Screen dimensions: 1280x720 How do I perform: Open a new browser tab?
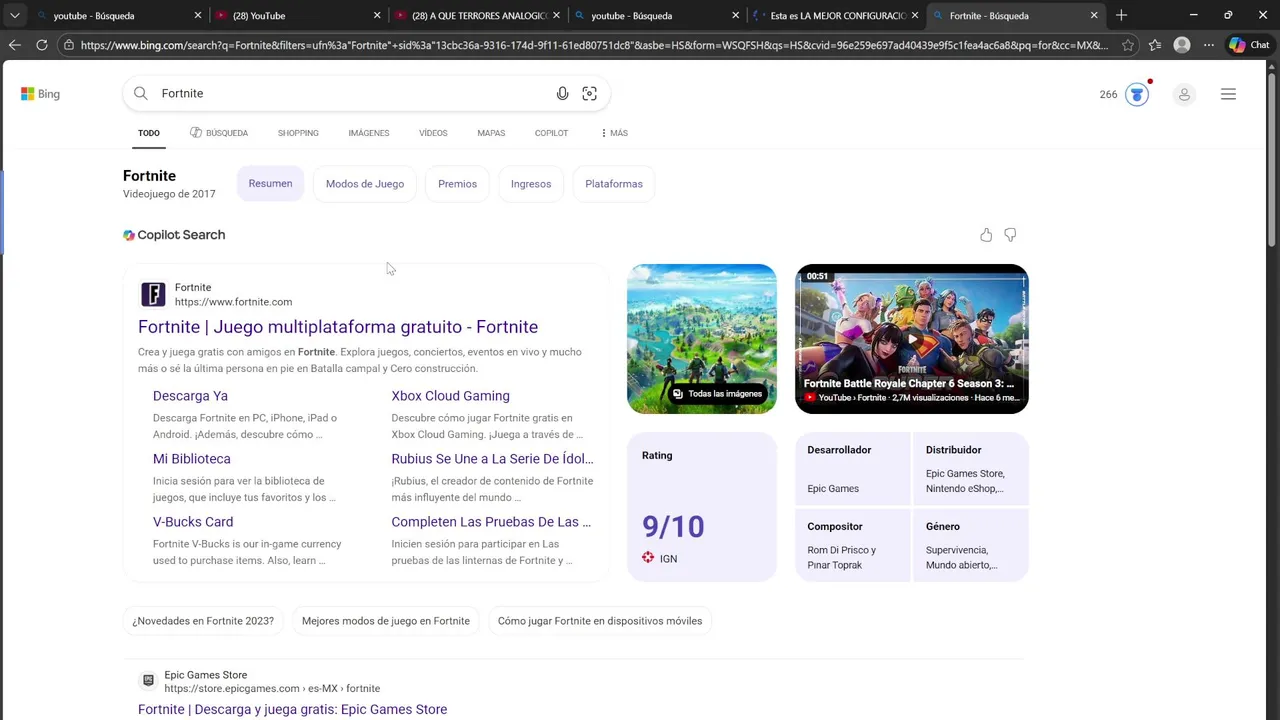[1121, 15]
